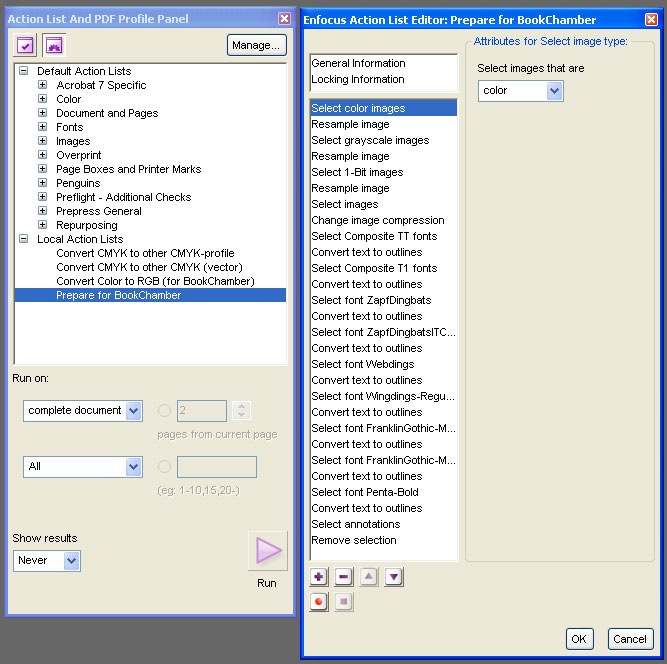This screenshot has height=664, width=667.
Task: Select the Select font Wingdings-Regu... action
Action: (x=383, y=396)
